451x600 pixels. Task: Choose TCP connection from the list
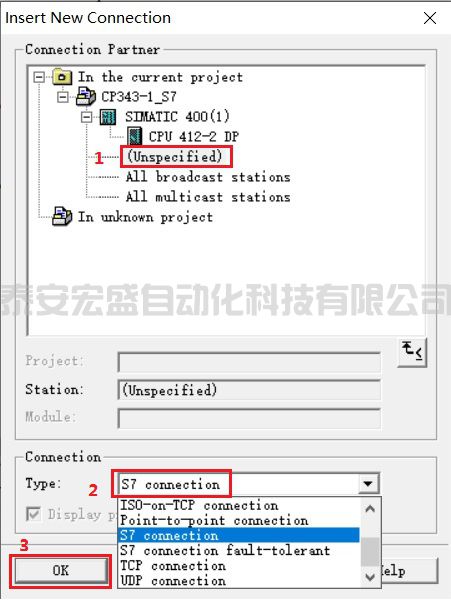[173, 566]
